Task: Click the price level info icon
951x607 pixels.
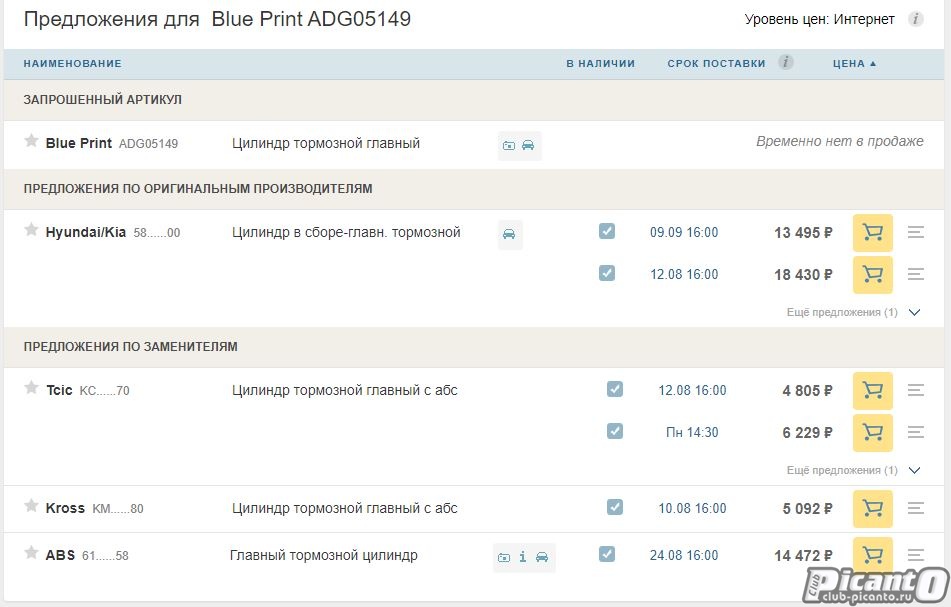Action: click(915, 19)
